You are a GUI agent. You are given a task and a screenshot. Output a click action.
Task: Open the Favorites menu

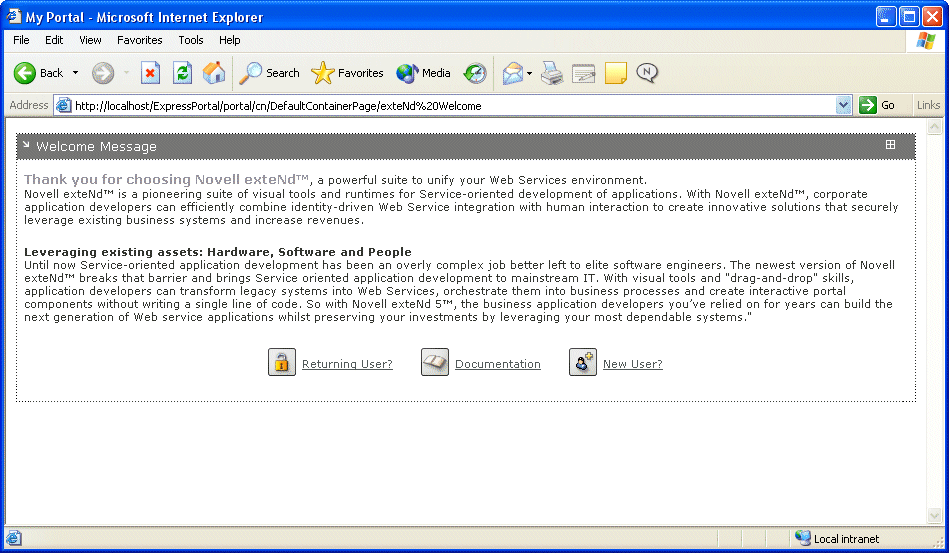(140, 40)
